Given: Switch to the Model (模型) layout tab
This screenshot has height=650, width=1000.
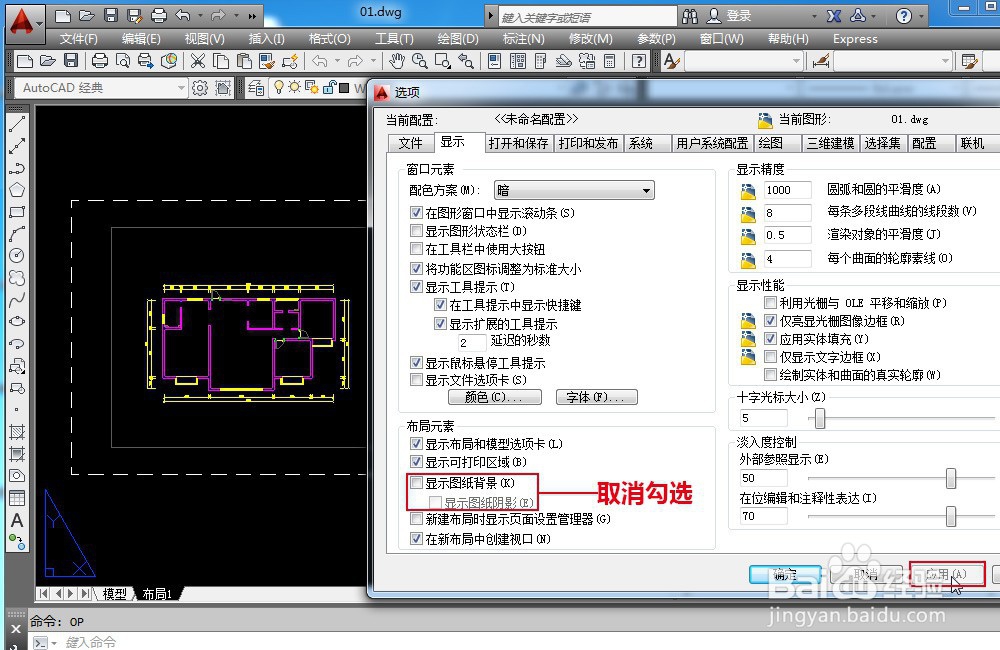Looking at the screenshot, I should (115, 594).
